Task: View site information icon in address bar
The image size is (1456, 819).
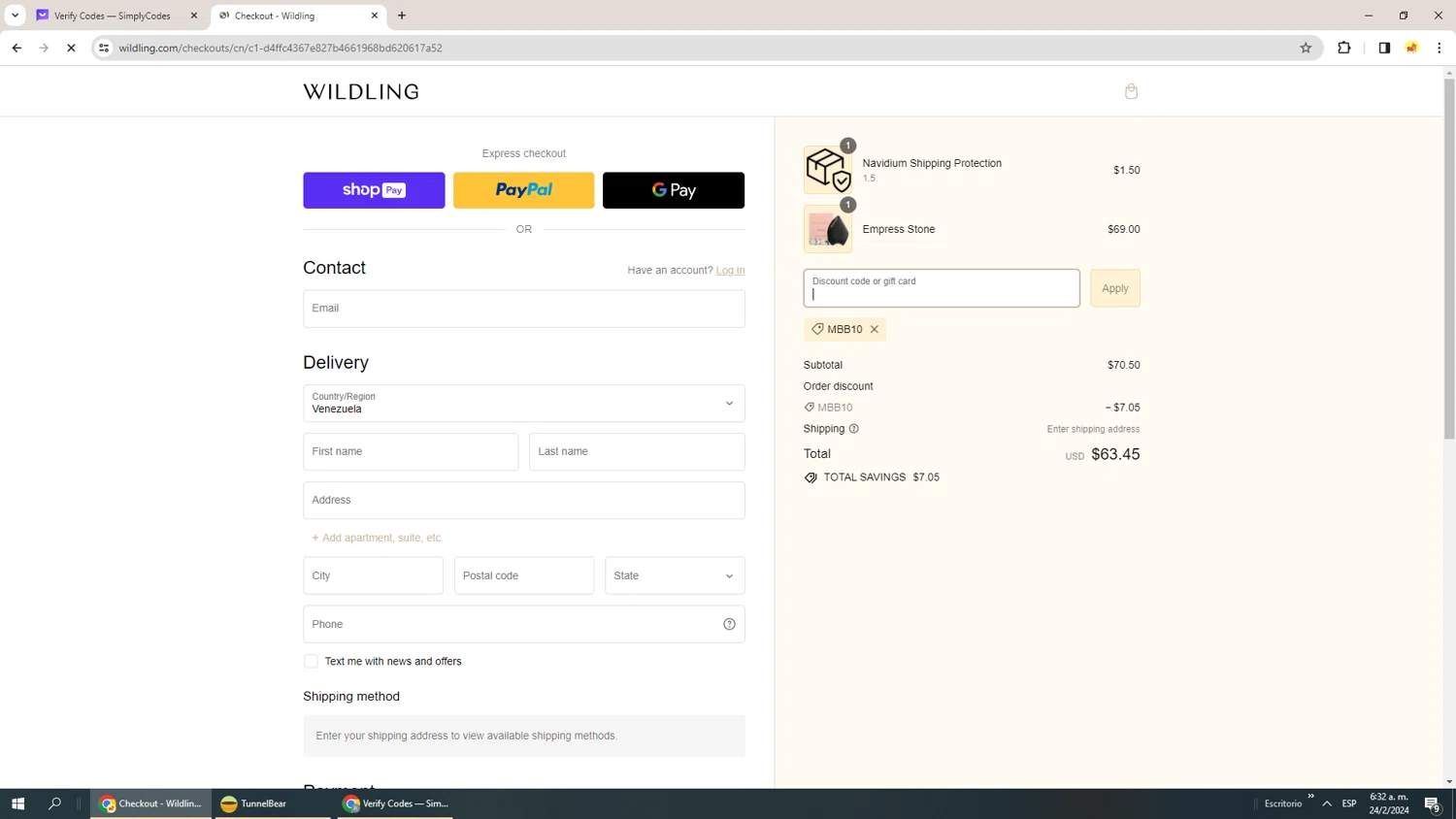Action: [104, 48]
